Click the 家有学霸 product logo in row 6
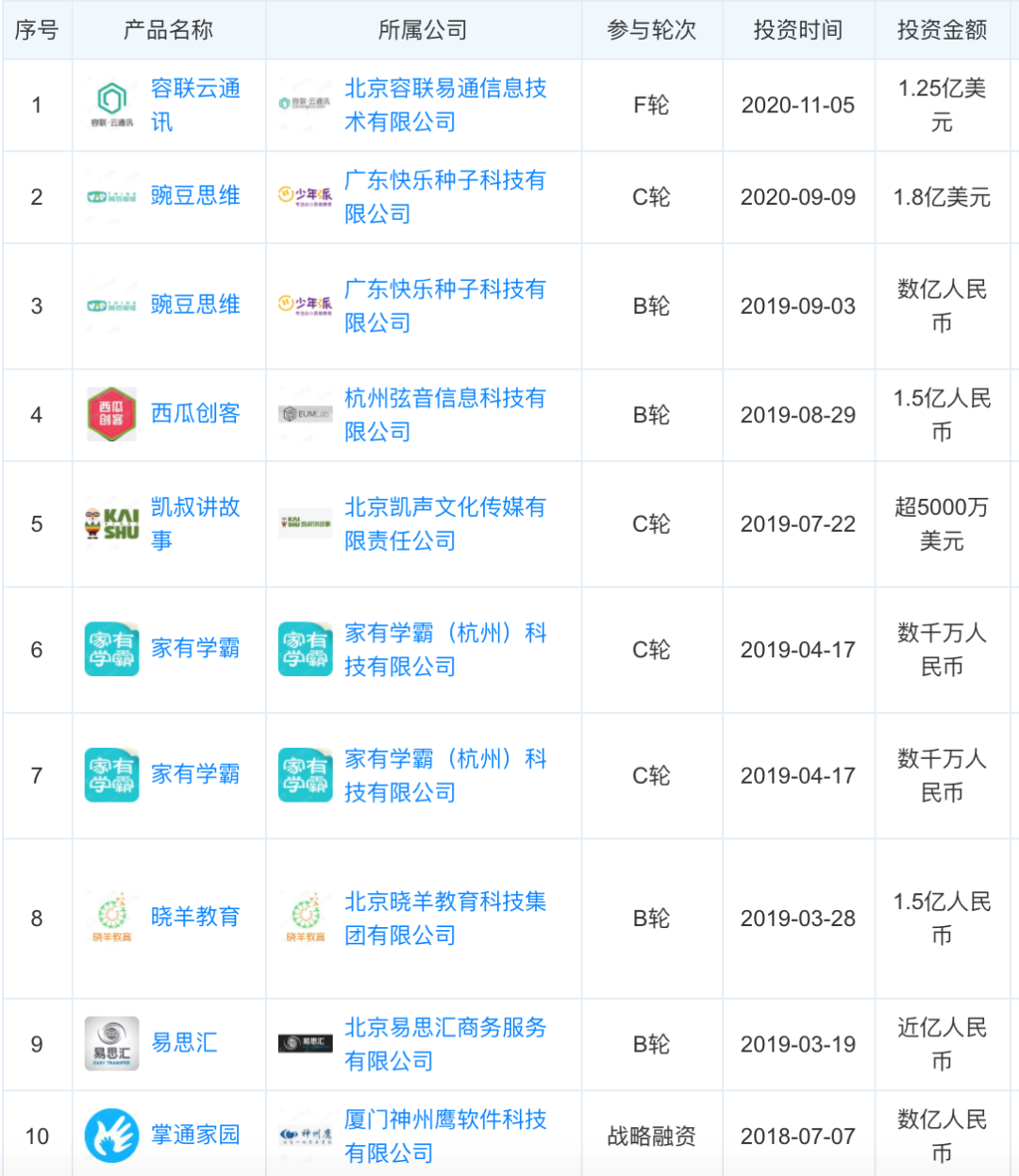1019x1176 pixels. point(112,649)
